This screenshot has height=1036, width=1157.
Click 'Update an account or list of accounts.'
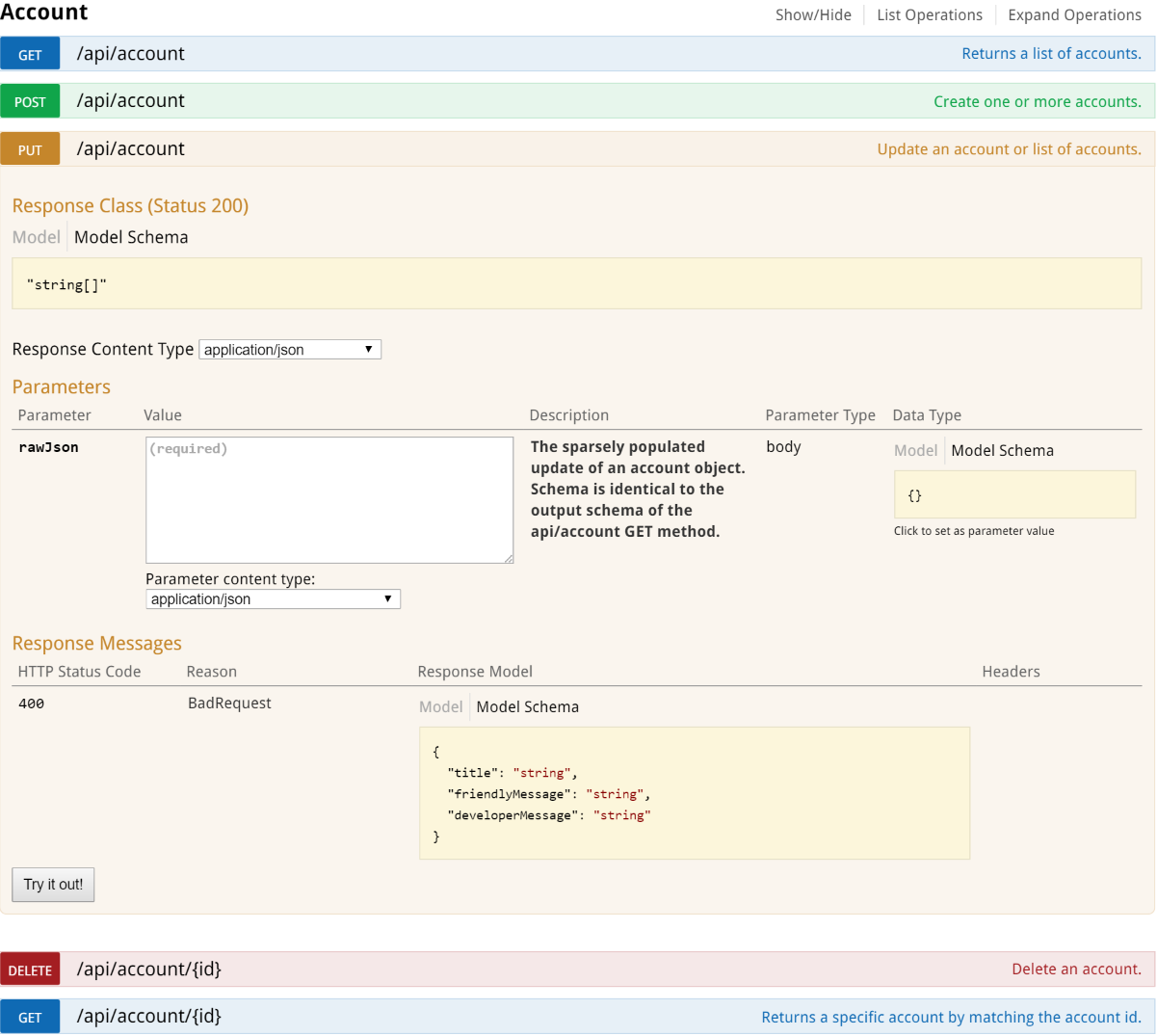tap(1010, 148)
